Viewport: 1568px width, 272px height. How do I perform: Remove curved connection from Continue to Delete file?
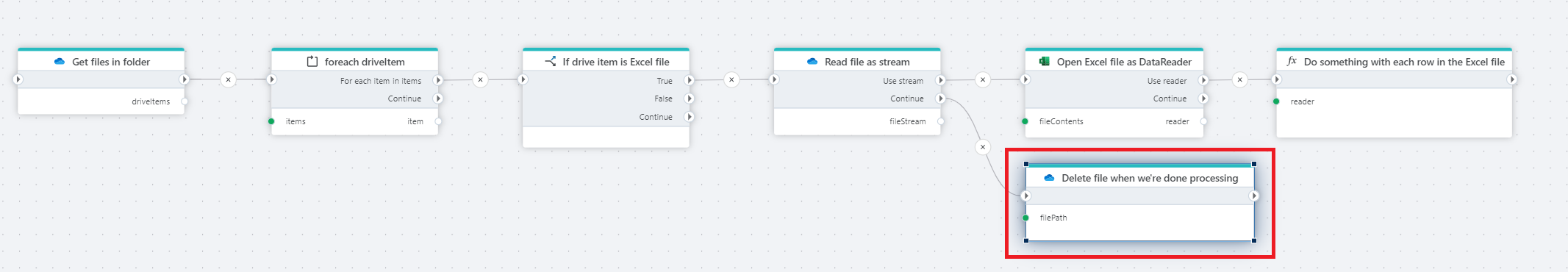[983, 147]
